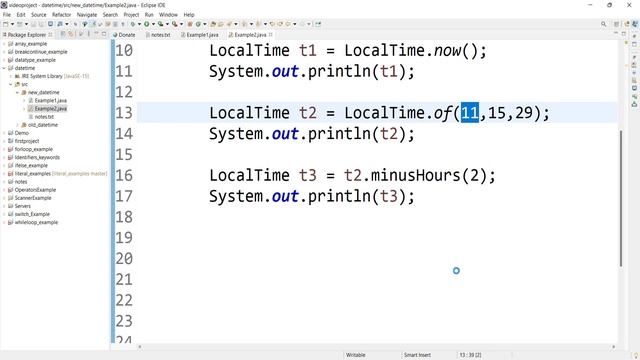
Task: Select notes.txt in Package Explorer tree
Action: pyautogui.click(x=44, y=117)
